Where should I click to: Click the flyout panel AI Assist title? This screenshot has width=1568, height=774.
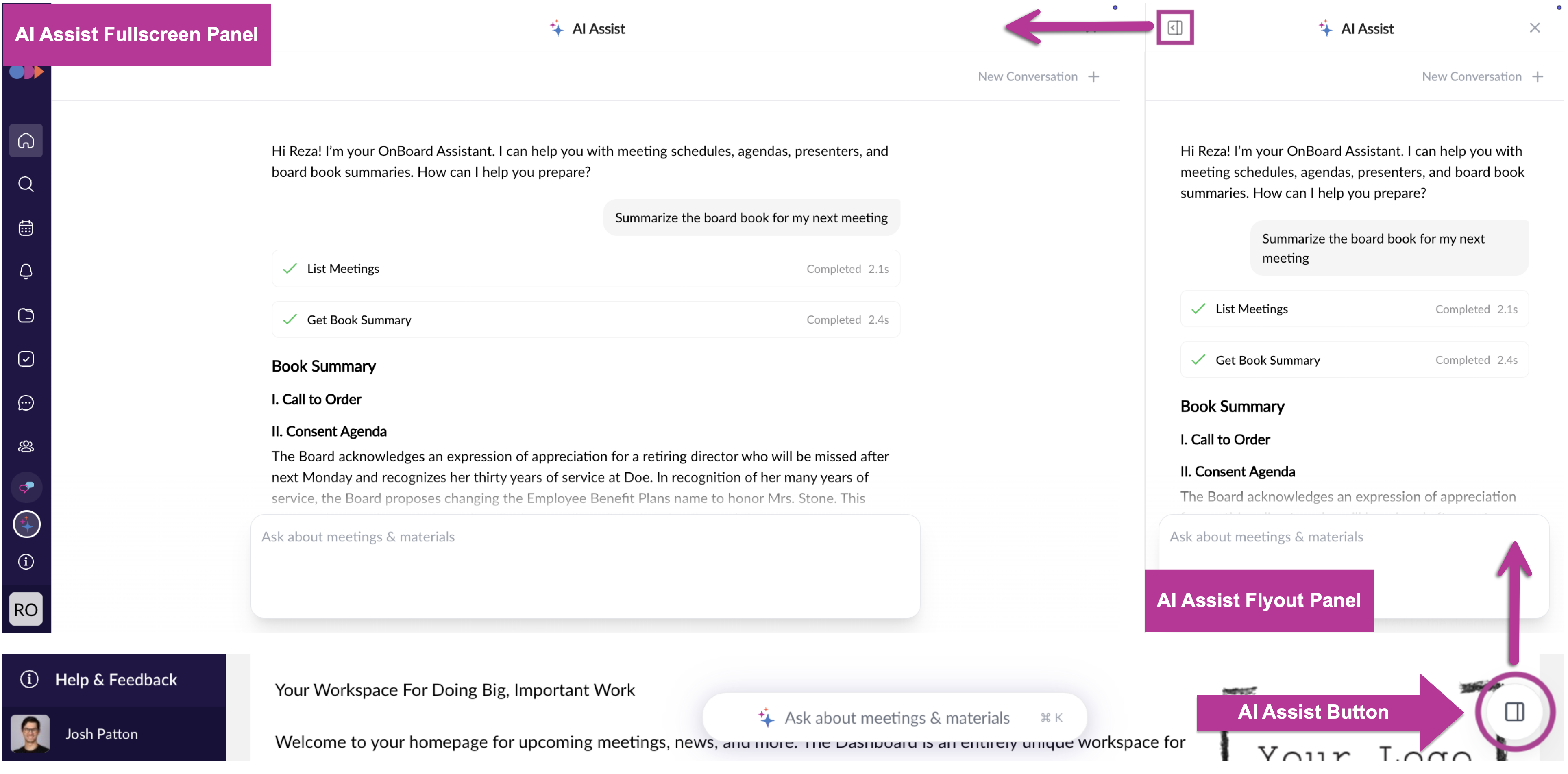pos(1367,28)
